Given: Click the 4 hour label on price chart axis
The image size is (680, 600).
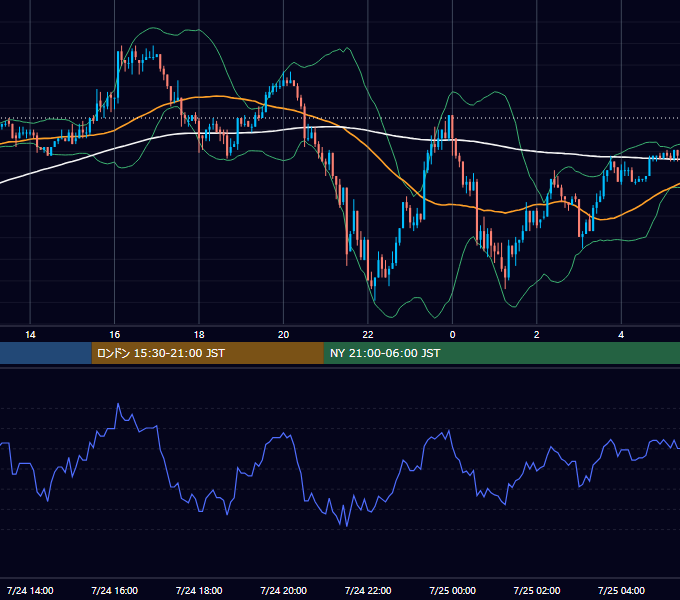Looking at the screenshot, I should [x=621, y=335].
